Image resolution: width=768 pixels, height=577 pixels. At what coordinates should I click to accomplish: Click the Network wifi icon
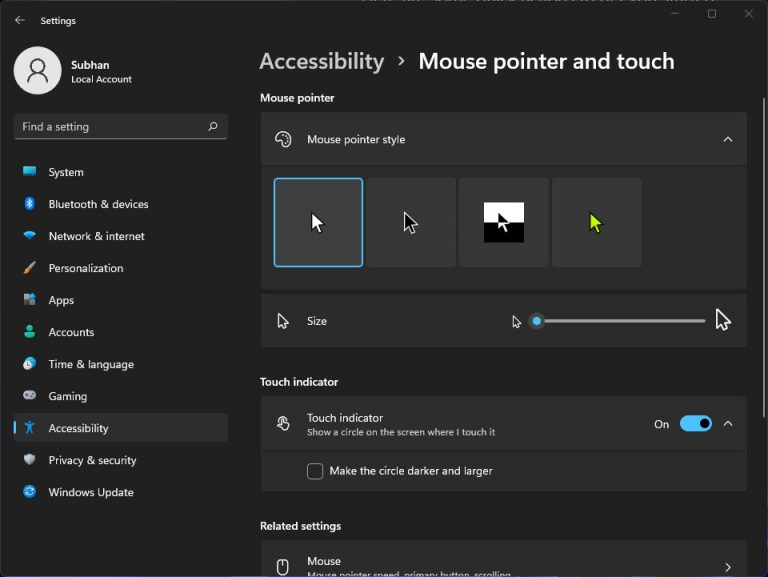click(29, 236)
